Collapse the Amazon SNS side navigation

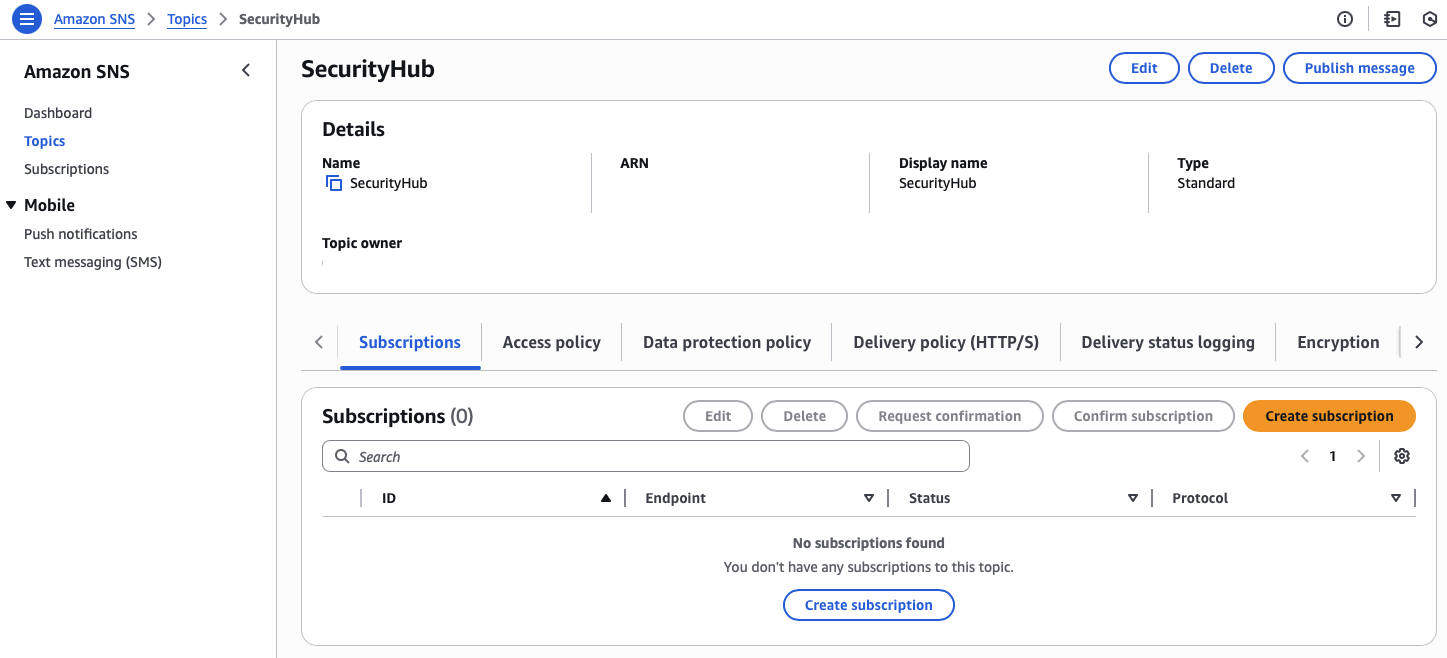246,71
